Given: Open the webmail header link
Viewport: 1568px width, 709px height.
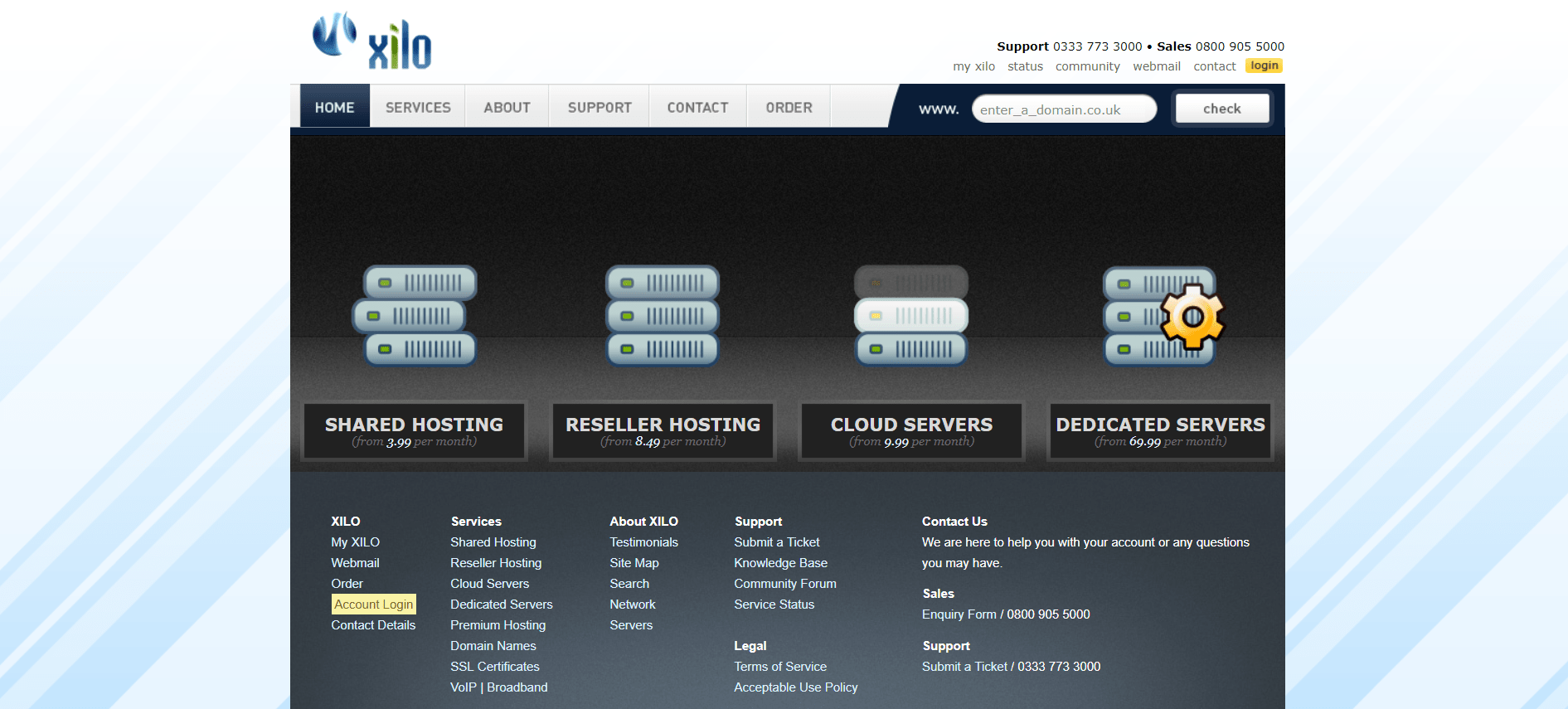Looking at the screenshot, I should coord(1157,66).
